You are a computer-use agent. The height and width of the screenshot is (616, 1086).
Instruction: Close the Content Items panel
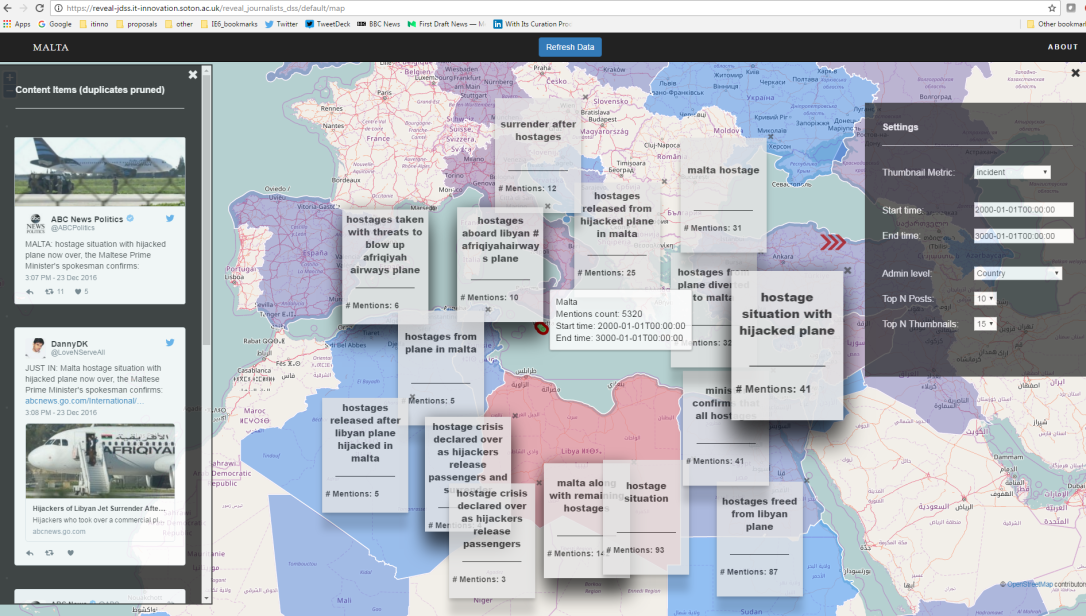[x=193, y=75]
